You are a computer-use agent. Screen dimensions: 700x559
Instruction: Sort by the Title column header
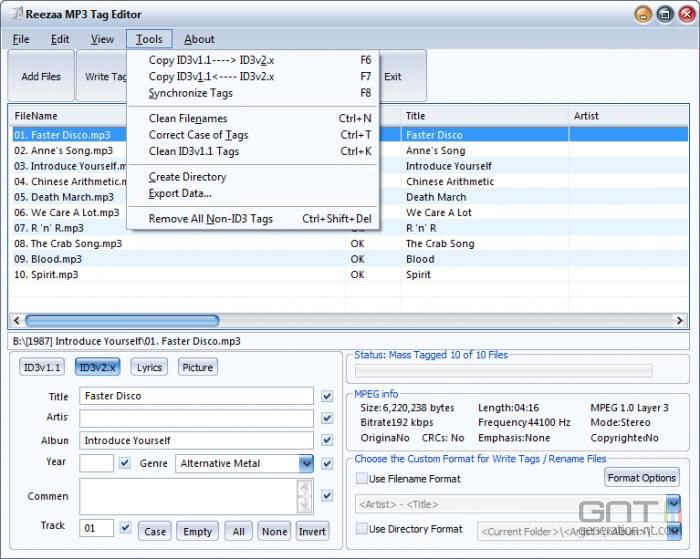485,116
